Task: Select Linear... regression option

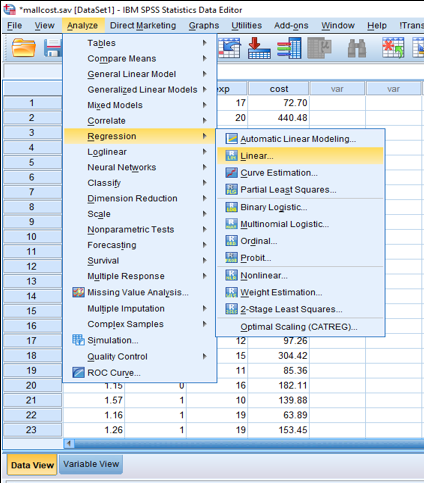Action: [300, 156]
